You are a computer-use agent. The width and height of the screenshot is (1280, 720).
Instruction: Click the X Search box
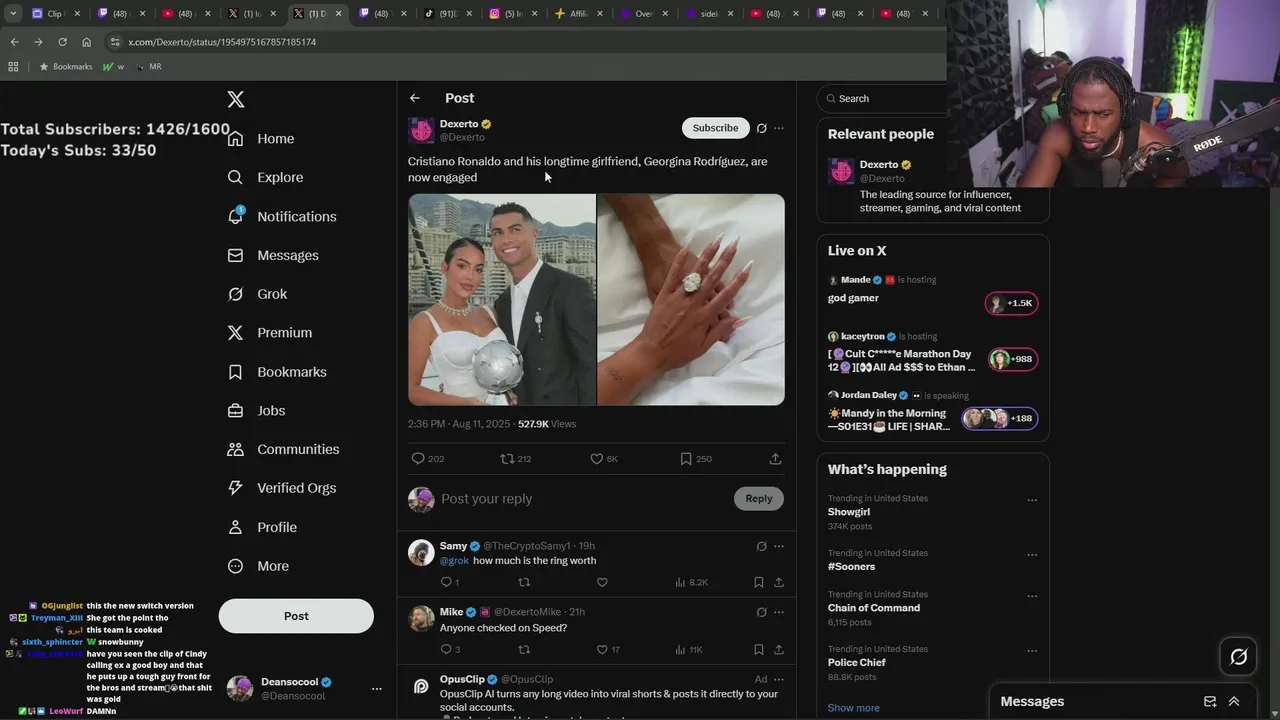[884, 99]
